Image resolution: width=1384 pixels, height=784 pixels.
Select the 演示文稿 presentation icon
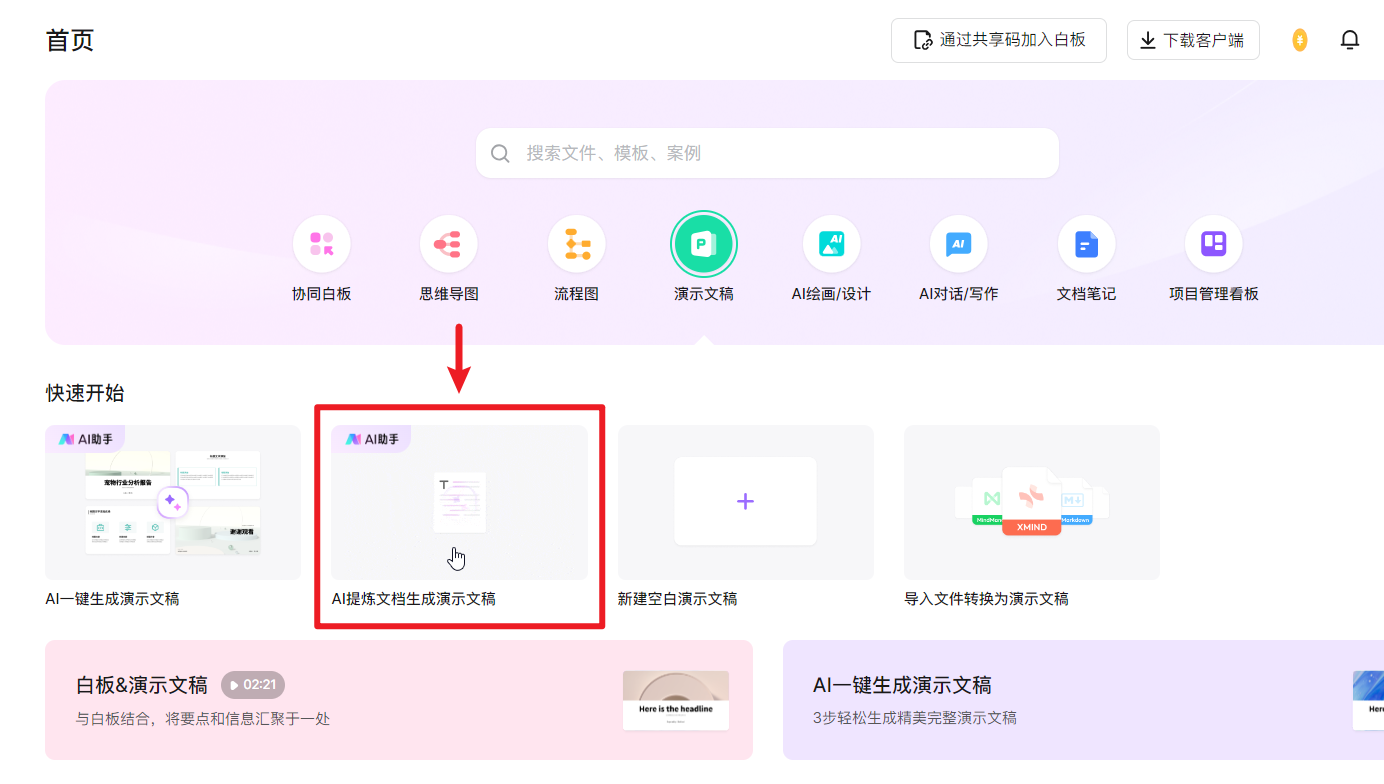(x=704, y=244)
